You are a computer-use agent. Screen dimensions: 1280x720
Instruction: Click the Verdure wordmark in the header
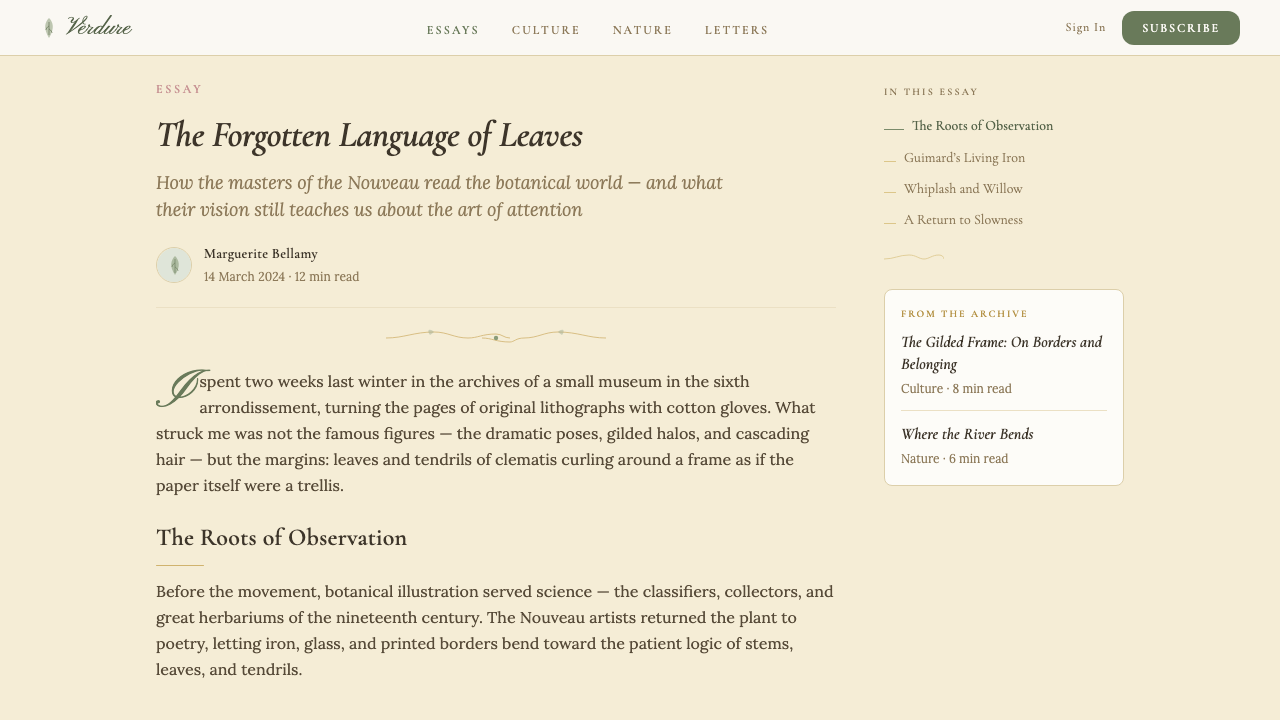98,27
